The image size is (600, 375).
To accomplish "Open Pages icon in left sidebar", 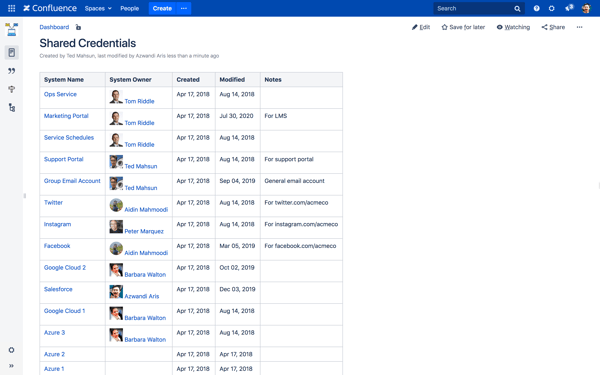I will point(11,52).
